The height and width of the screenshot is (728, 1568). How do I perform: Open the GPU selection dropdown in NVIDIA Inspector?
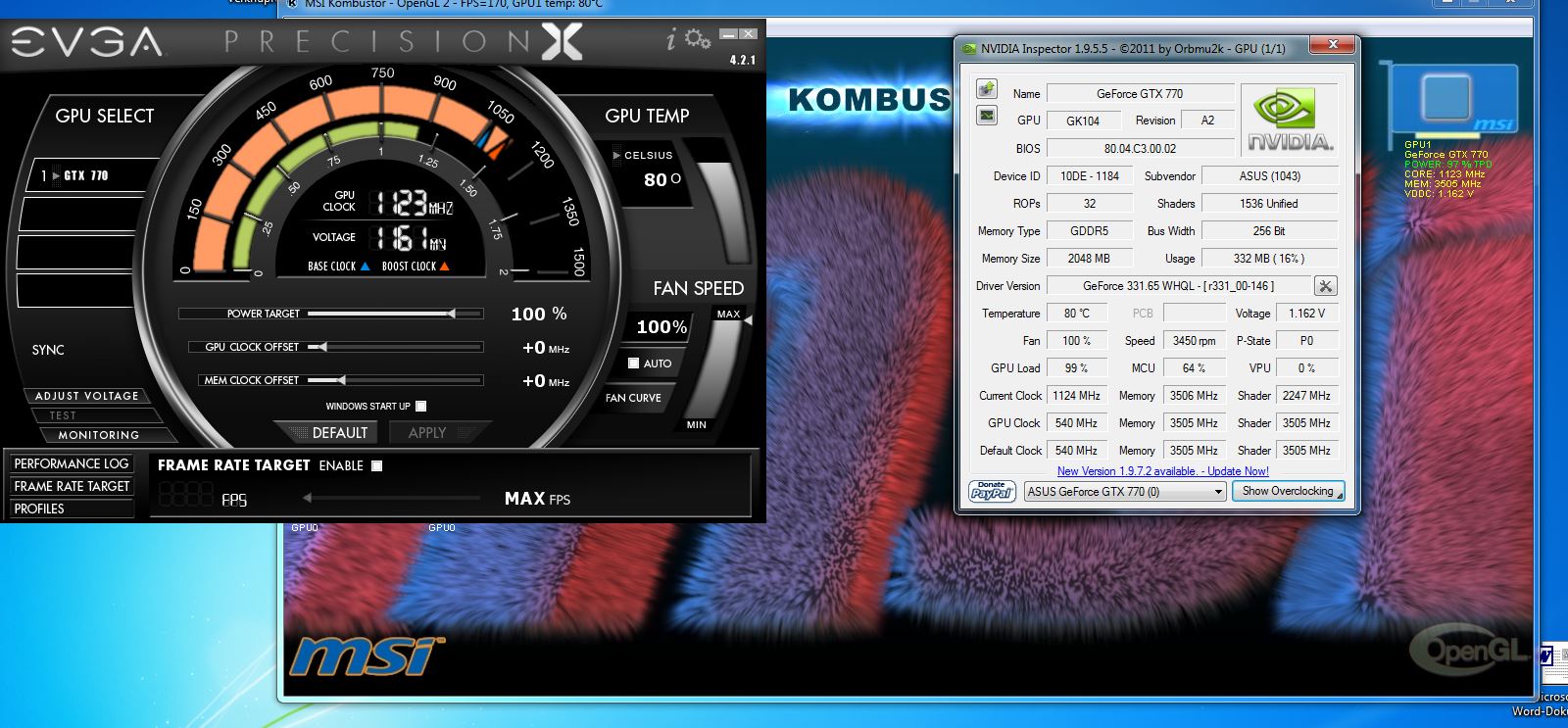pos(1125,492)
